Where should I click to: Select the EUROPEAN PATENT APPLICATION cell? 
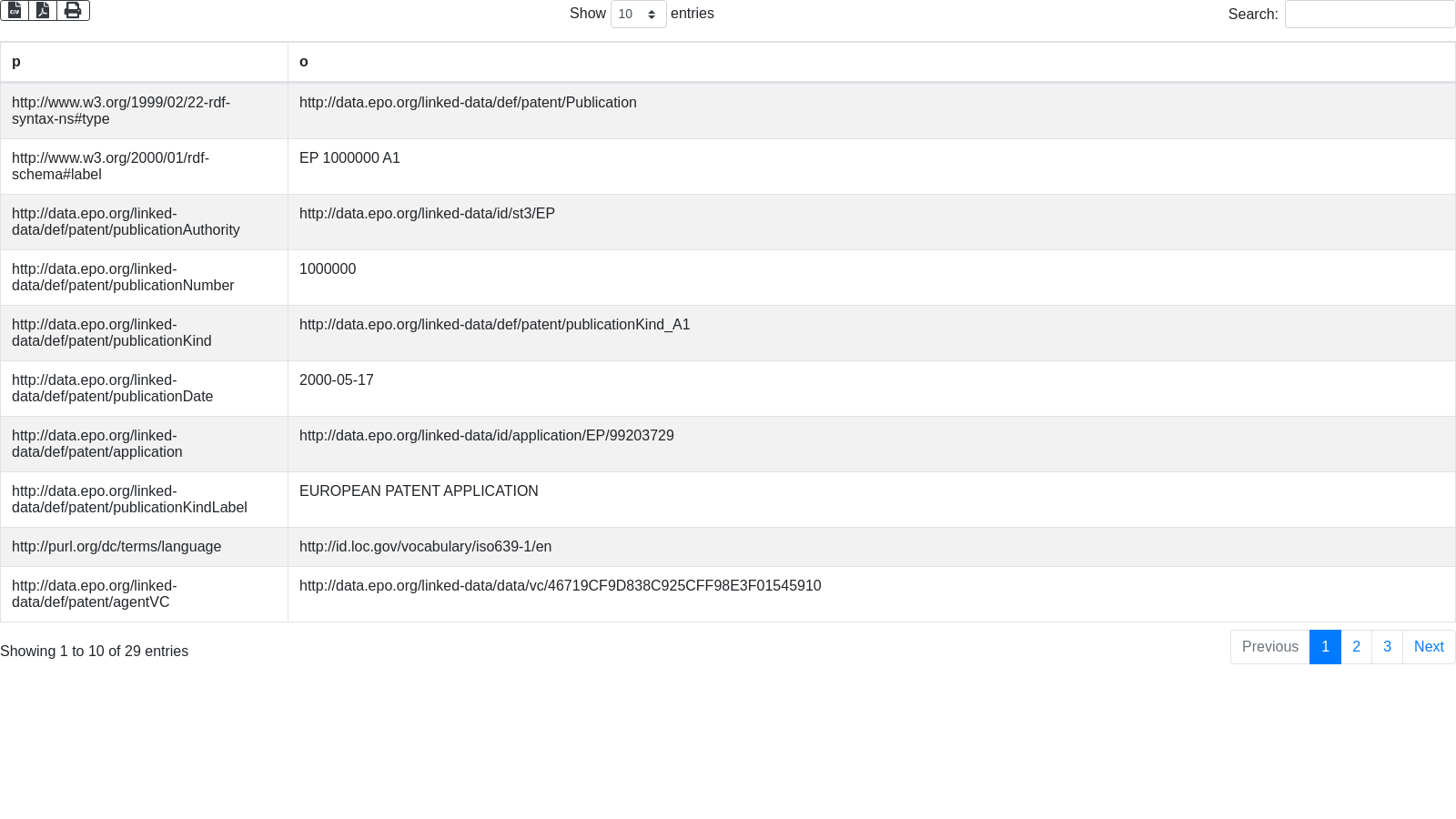[419, 491]
